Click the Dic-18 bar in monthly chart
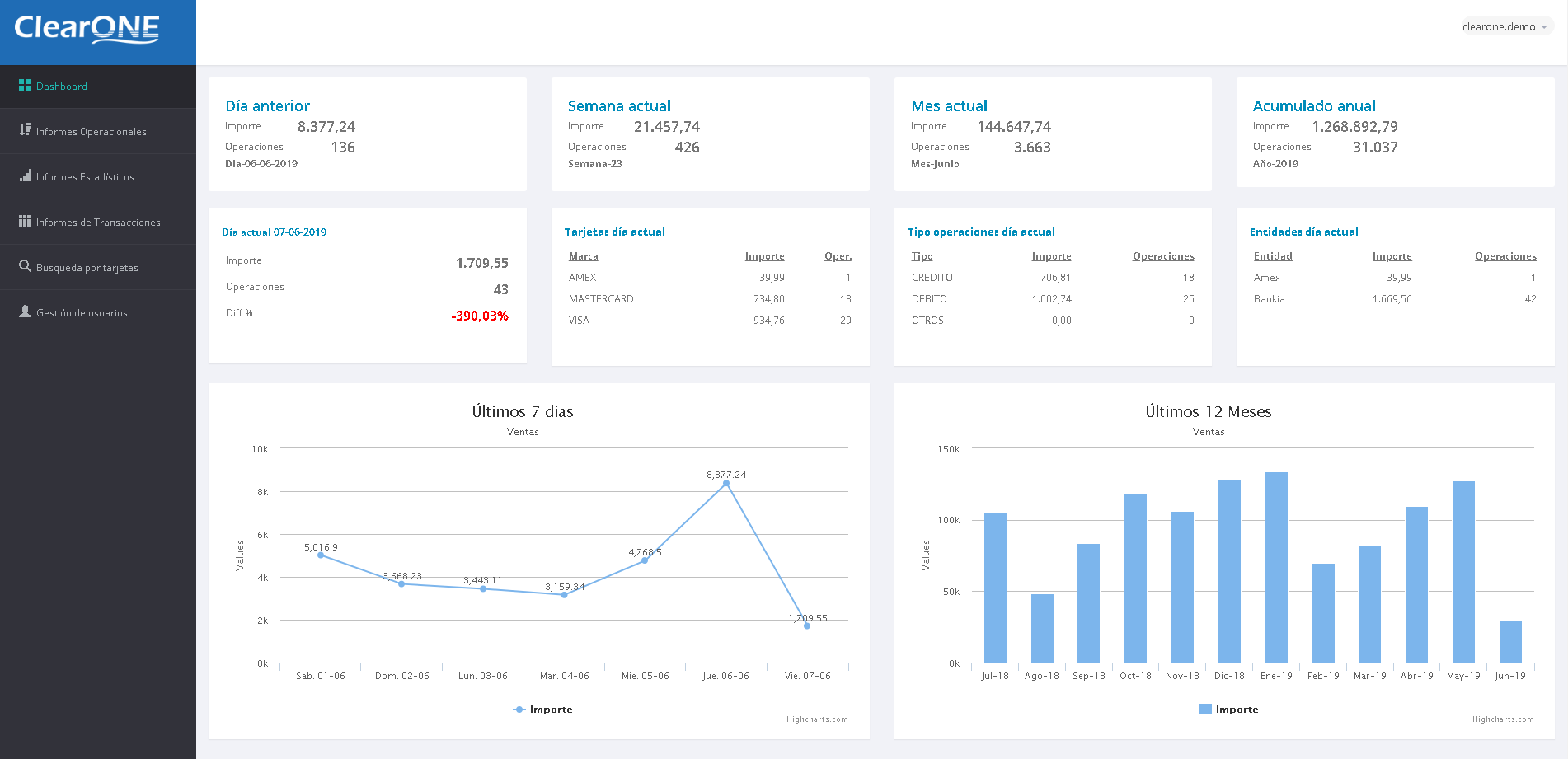 [1229, 571]
